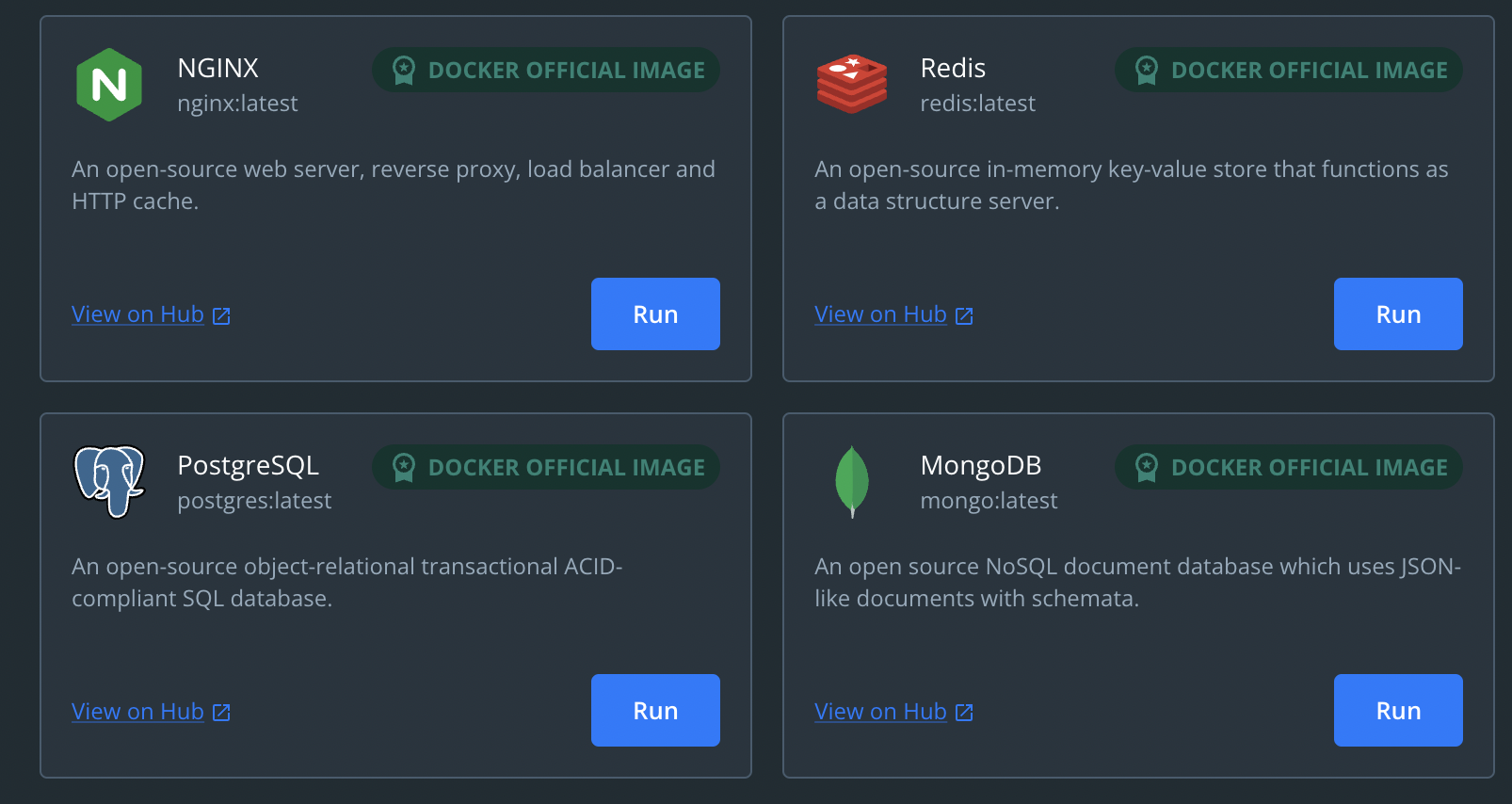Click external link icon beside MongoDB View on Hub
The image size is (1512, 804).
964,713
